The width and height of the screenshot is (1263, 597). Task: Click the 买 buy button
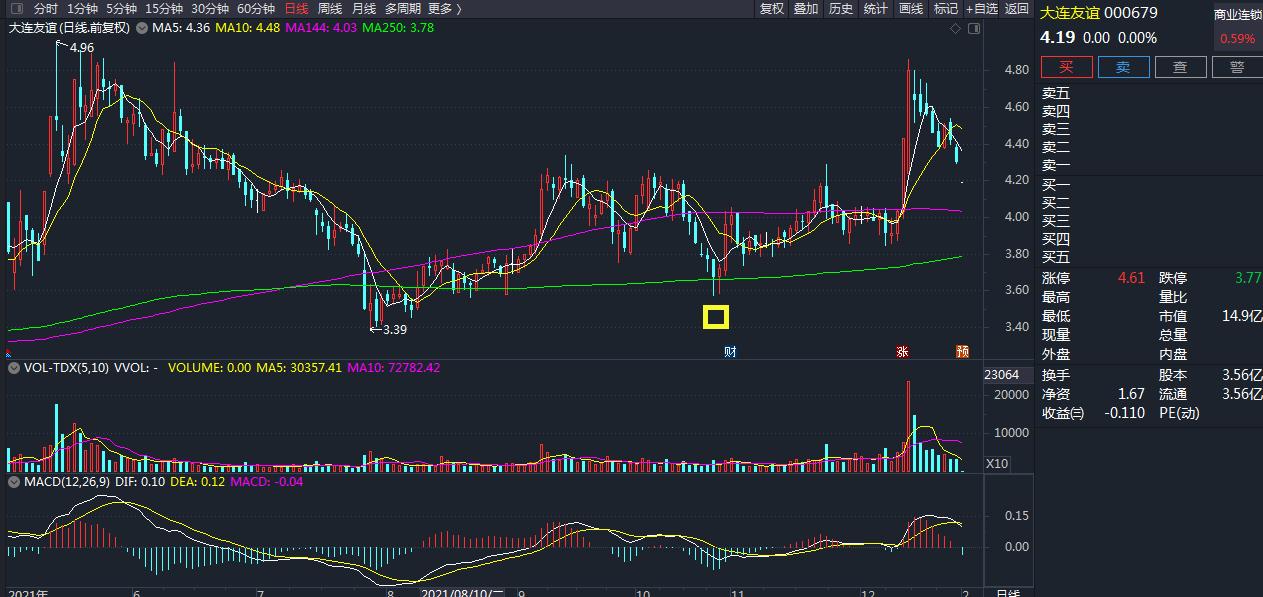point(1066,67)
